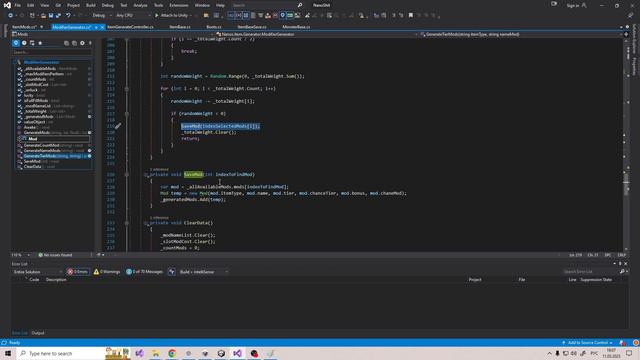
Task: Click the red circular taskbar icon
Action: point(254,353)
